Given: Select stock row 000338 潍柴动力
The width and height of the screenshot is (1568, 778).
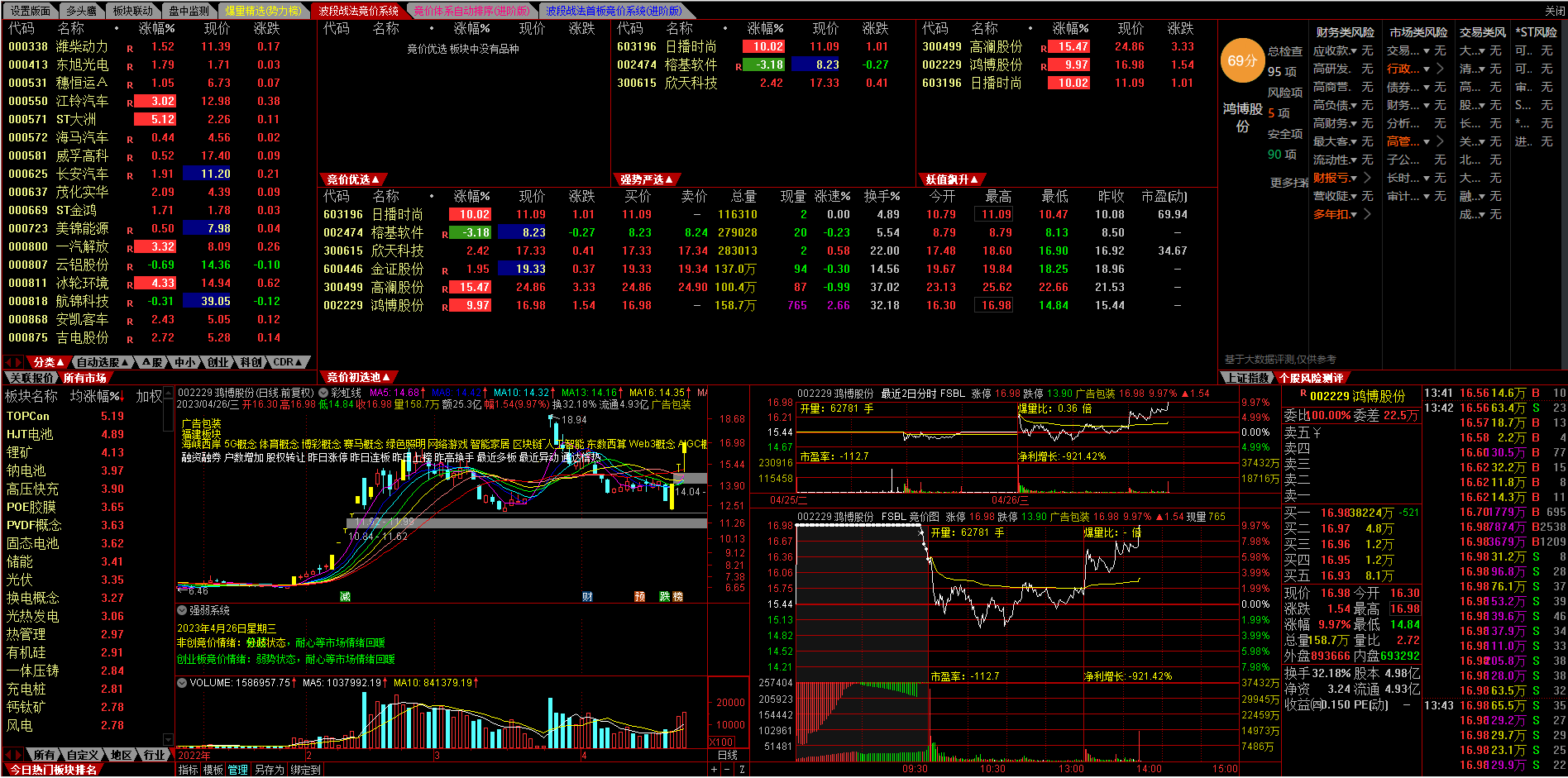Looking at the screenshot, I should pos(159,47).
